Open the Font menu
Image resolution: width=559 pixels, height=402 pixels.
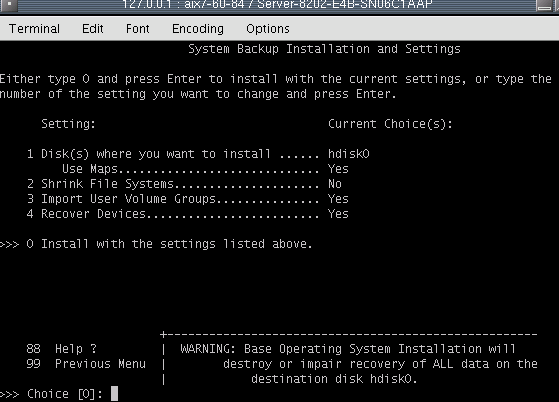click(x=138, y=29)
